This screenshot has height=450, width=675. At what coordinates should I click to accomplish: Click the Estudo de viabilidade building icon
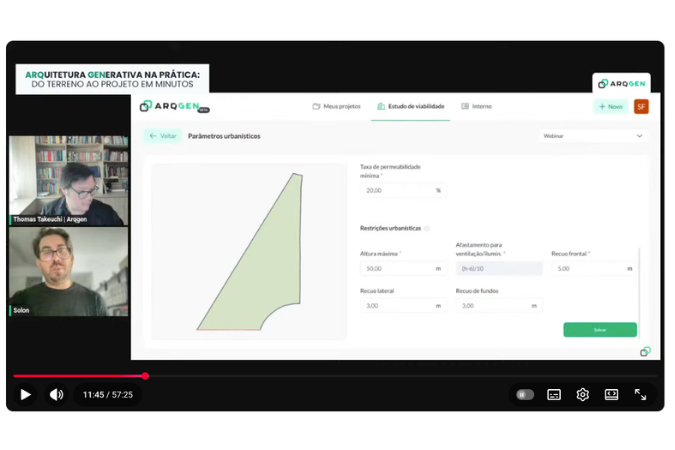coord(381,106)
